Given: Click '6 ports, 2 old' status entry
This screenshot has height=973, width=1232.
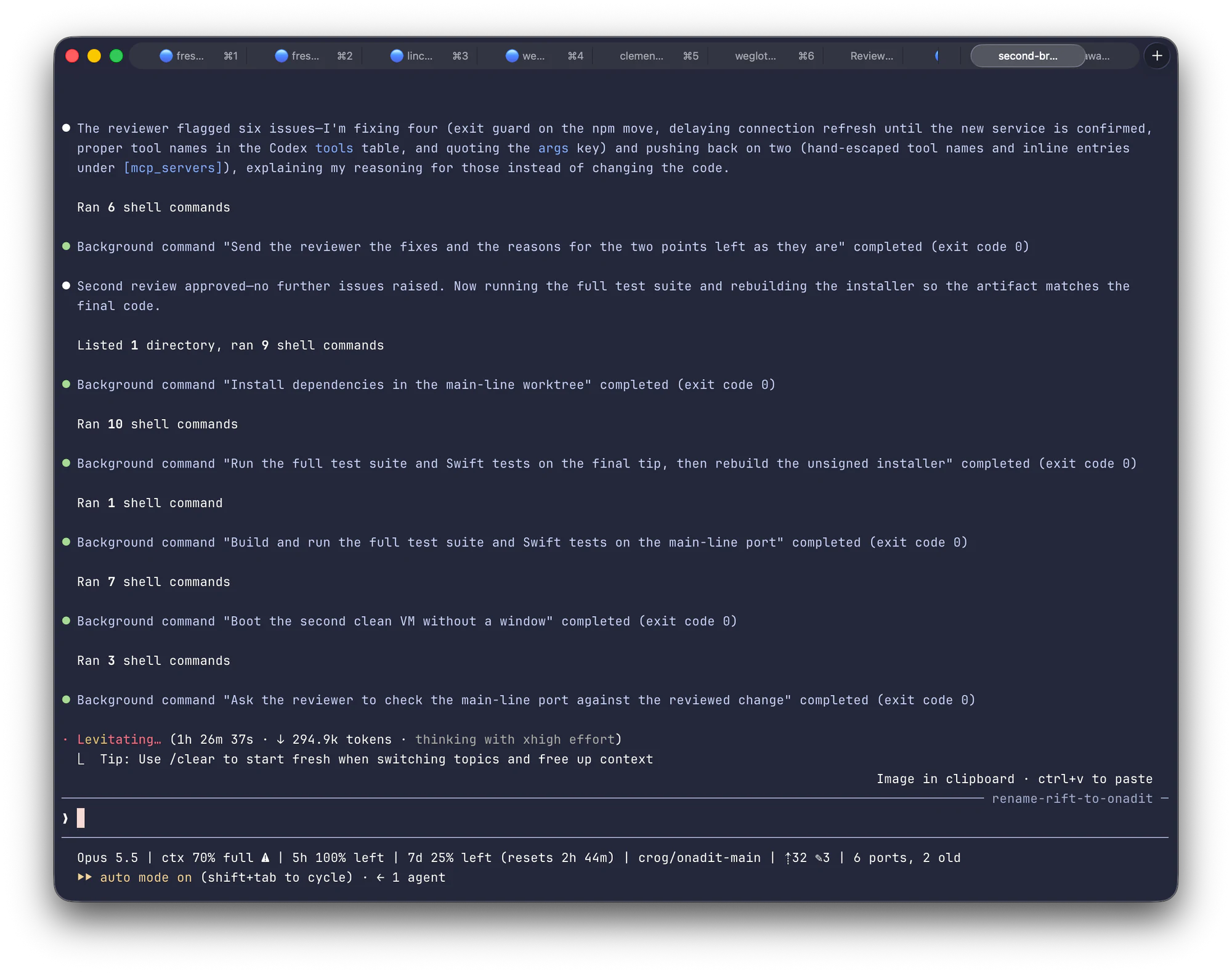Looking at the screenshot, I should [907, 858].
